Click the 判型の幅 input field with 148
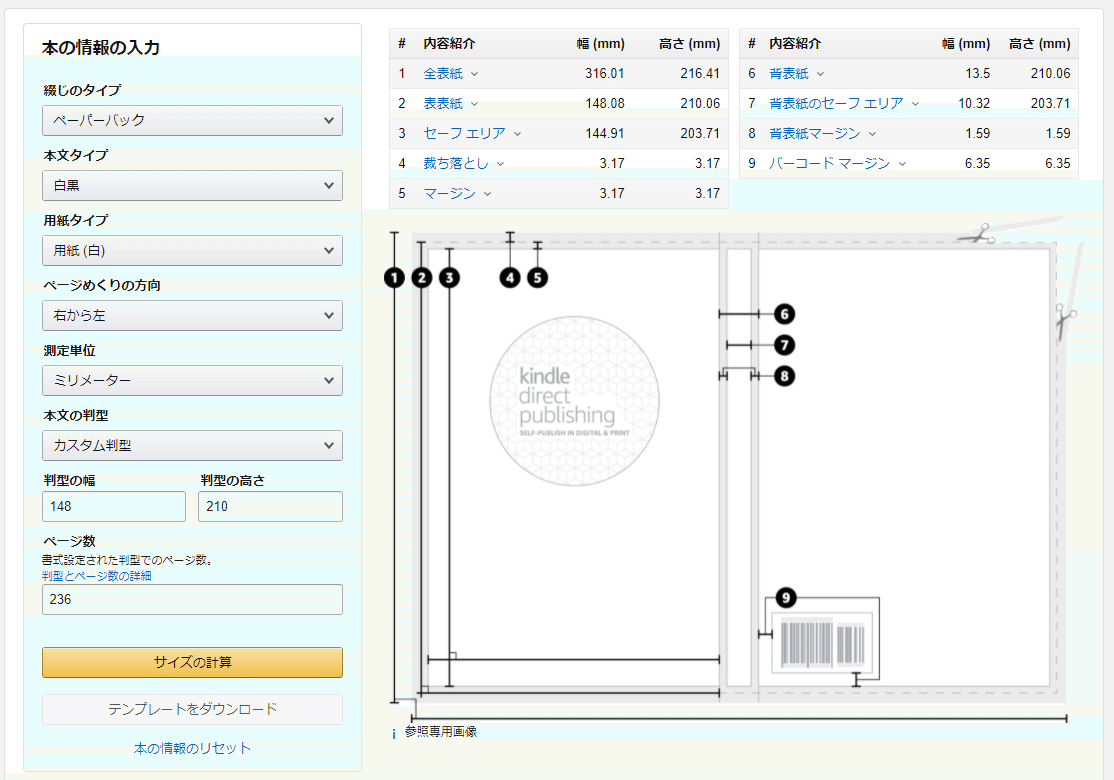 (114, 507)
